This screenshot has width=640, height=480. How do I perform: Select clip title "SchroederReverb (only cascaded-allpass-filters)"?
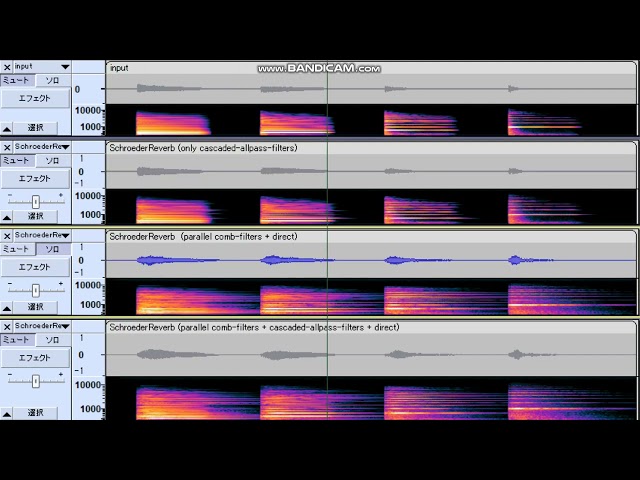(203, 148)
